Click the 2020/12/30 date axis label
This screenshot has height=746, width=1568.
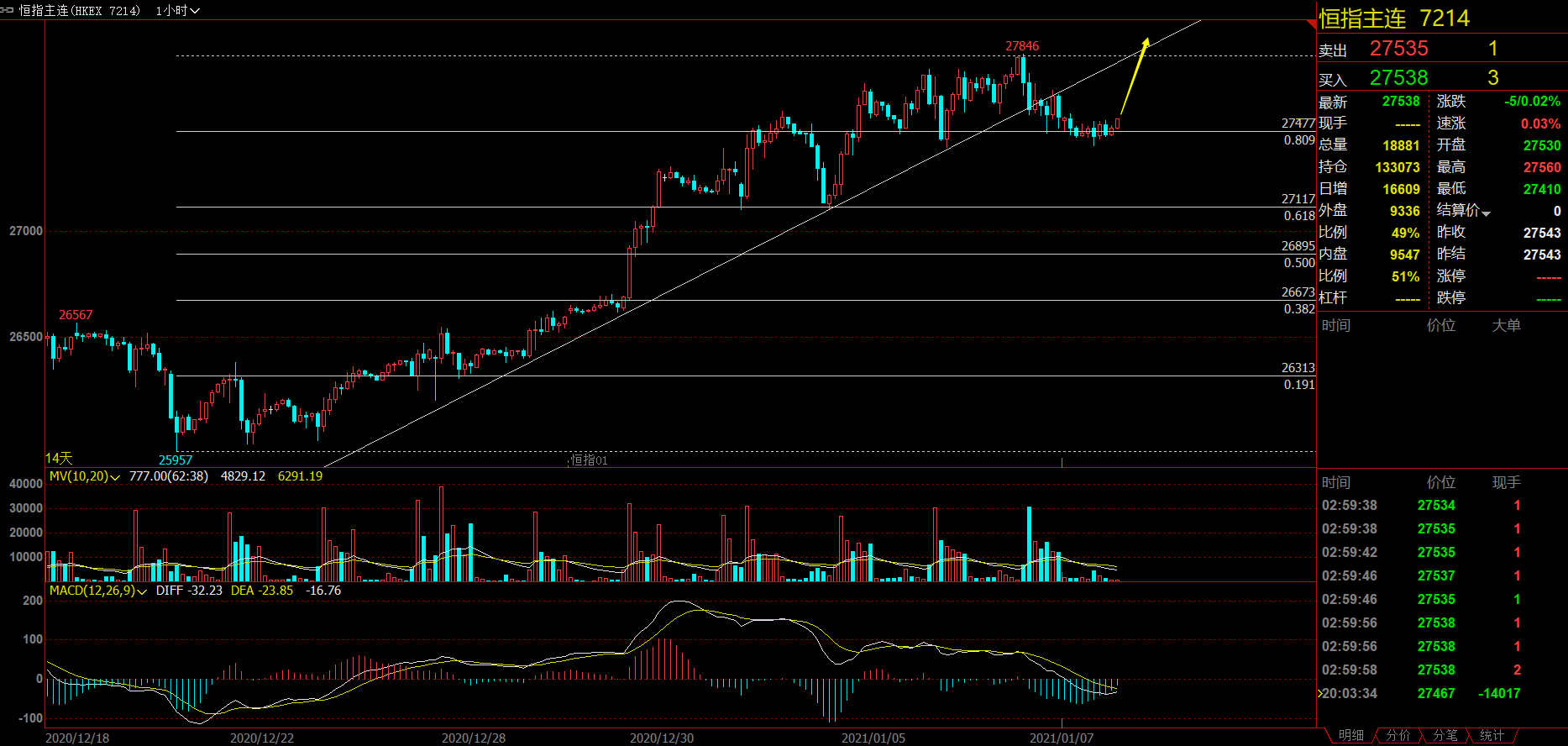coord(662,738)
